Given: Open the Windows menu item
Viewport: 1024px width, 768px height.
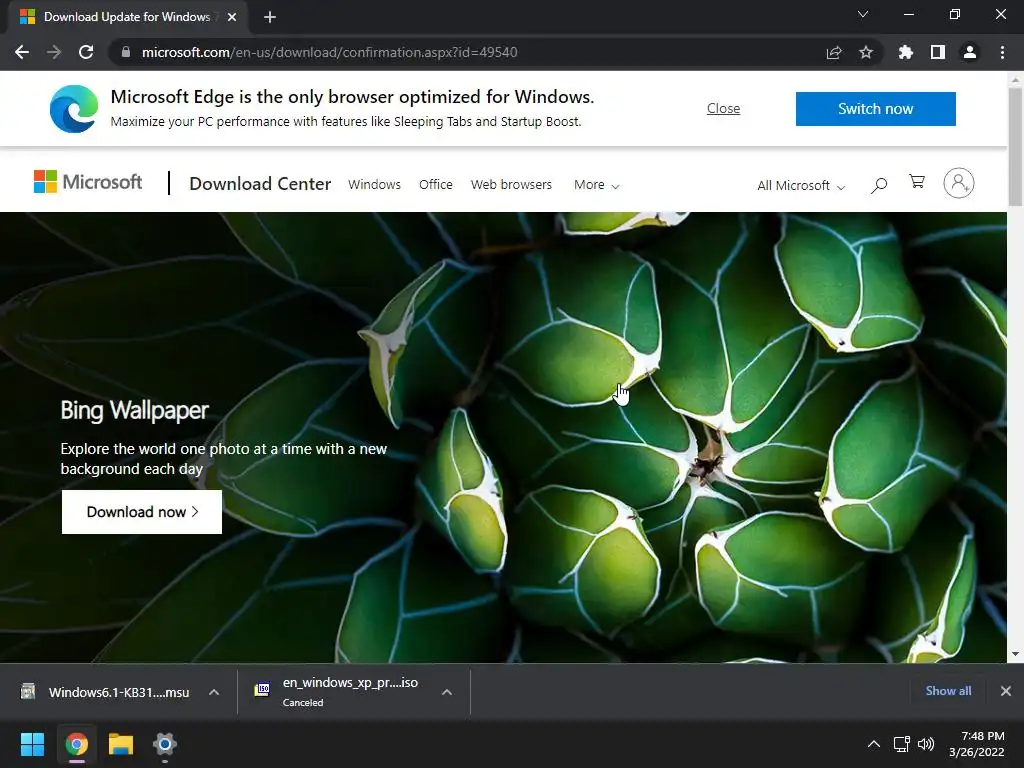Looking at the screenshot, I should pos(374,185).
